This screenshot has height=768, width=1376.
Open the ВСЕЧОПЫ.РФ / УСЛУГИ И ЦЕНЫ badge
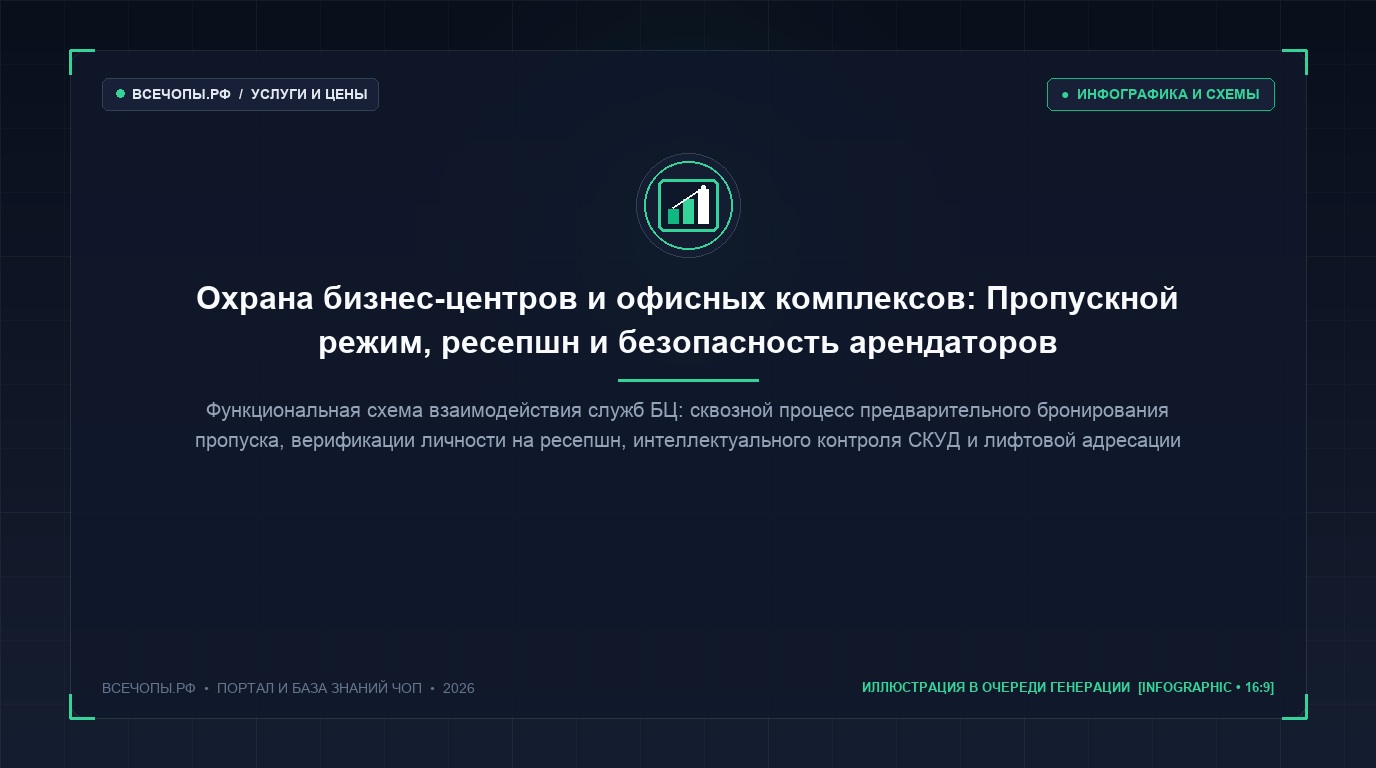tap(240, 94)
